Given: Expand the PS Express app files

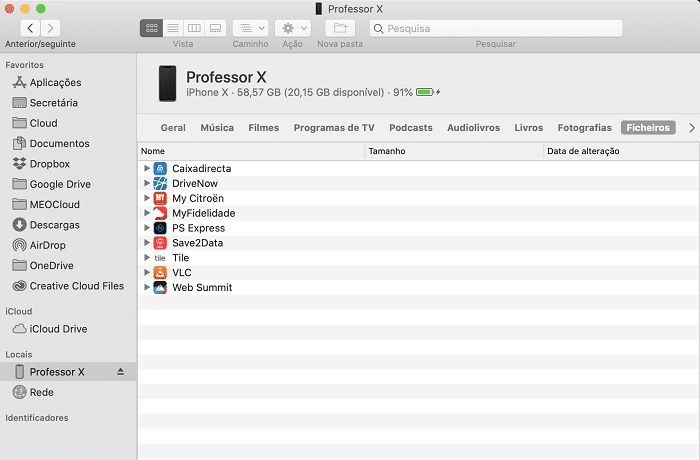Looking at the screenshot, I should pos(146,228).
